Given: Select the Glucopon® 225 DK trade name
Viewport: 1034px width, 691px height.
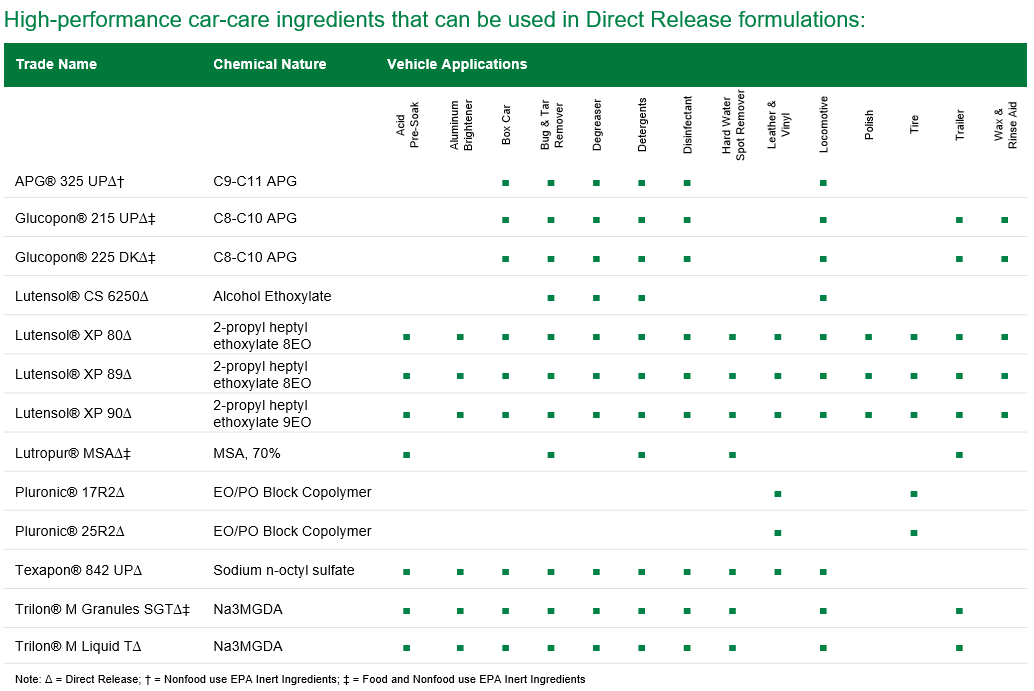Looking at the screenshot, I should coord(85,257).
